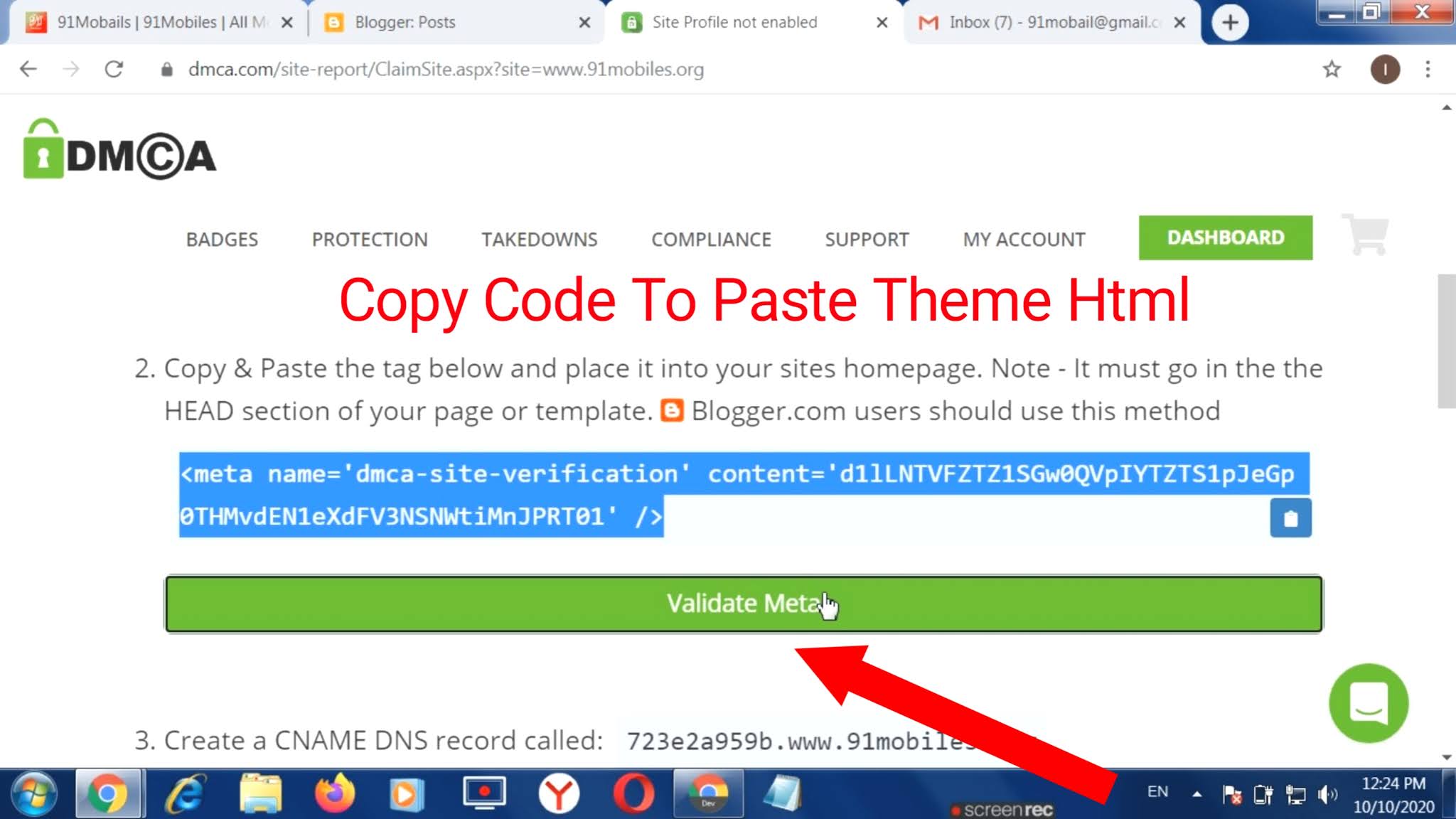Open the SUPPORT menu
The width and height of the screenshot is (1456, 819).
pyautogui.click(x=867, y=240)
